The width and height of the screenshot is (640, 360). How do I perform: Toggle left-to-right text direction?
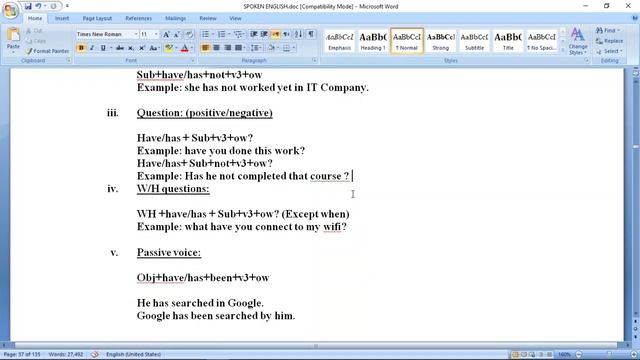[276, 34]
